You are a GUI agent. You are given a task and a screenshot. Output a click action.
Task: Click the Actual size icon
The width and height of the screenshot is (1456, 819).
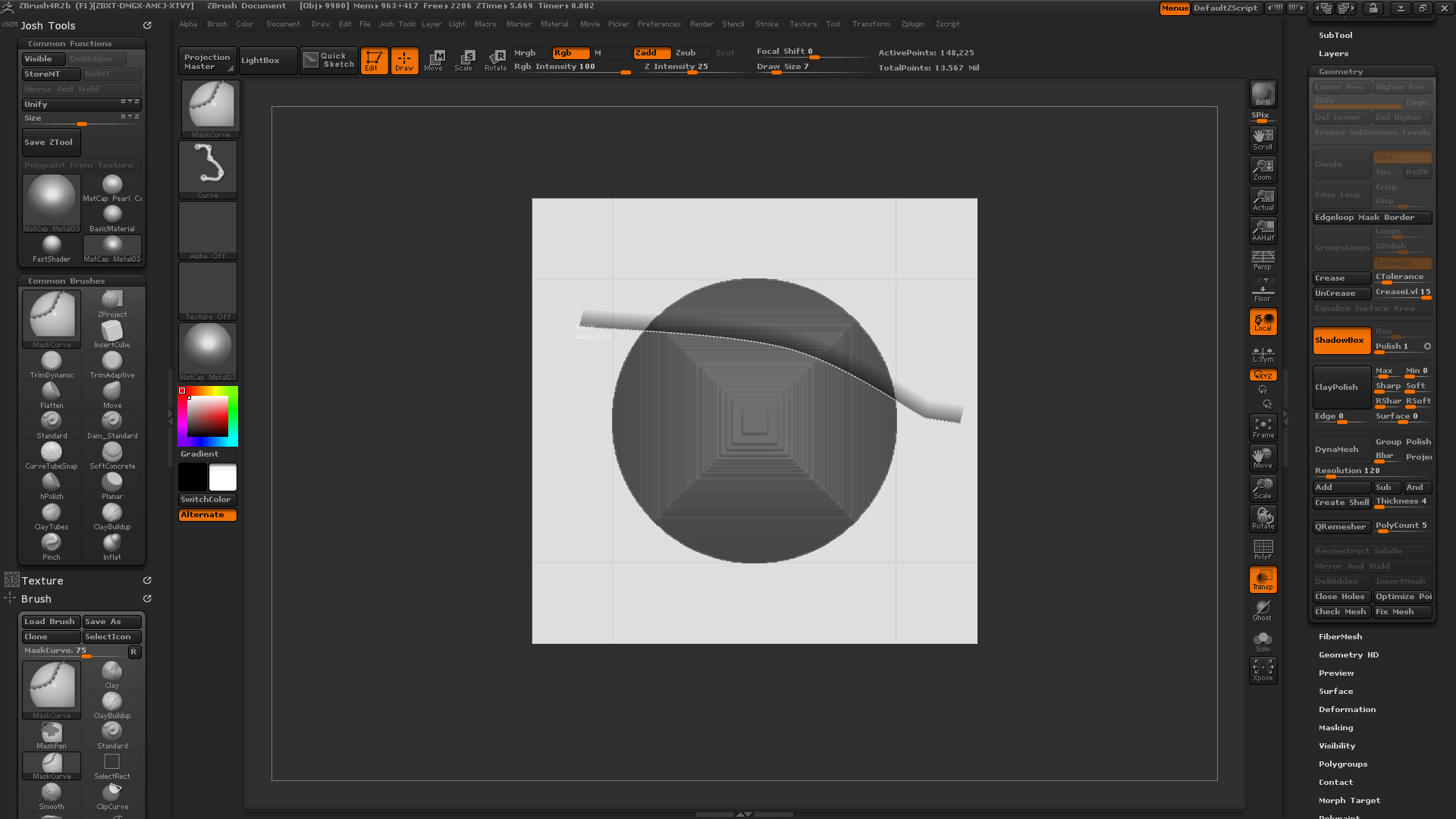tap(1263, 199)
